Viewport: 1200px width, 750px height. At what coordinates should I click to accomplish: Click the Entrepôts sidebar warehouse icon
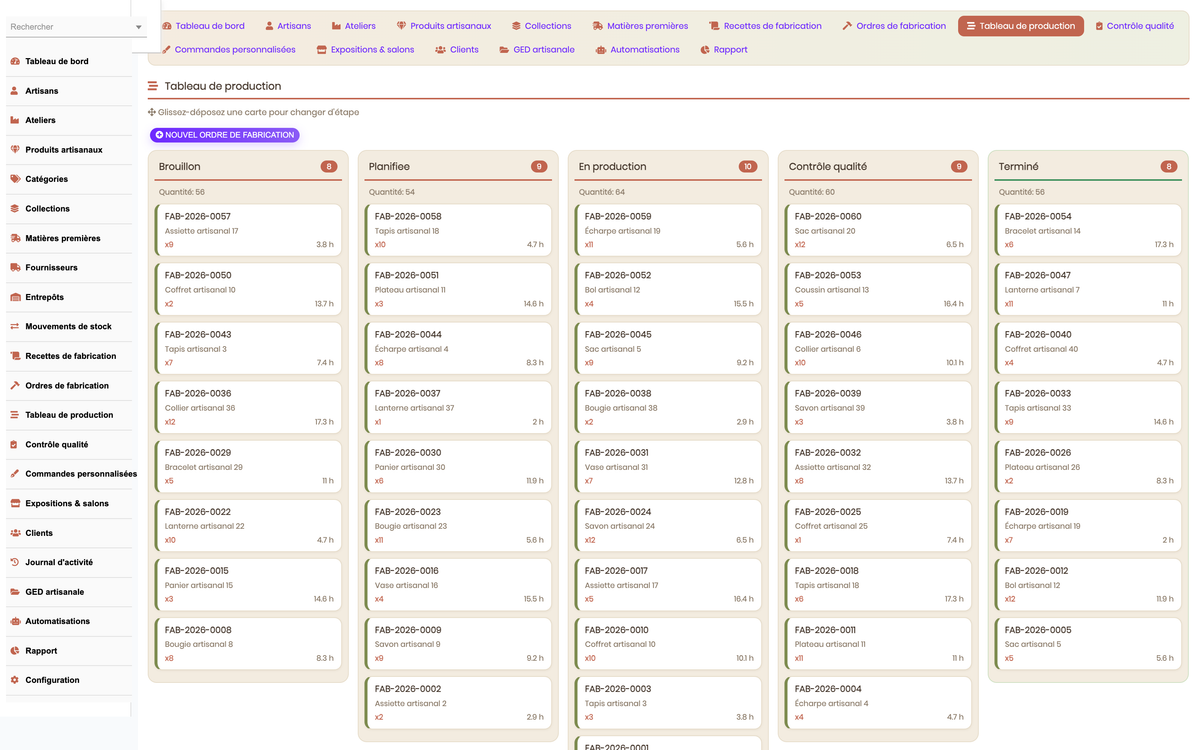[15, 297]
